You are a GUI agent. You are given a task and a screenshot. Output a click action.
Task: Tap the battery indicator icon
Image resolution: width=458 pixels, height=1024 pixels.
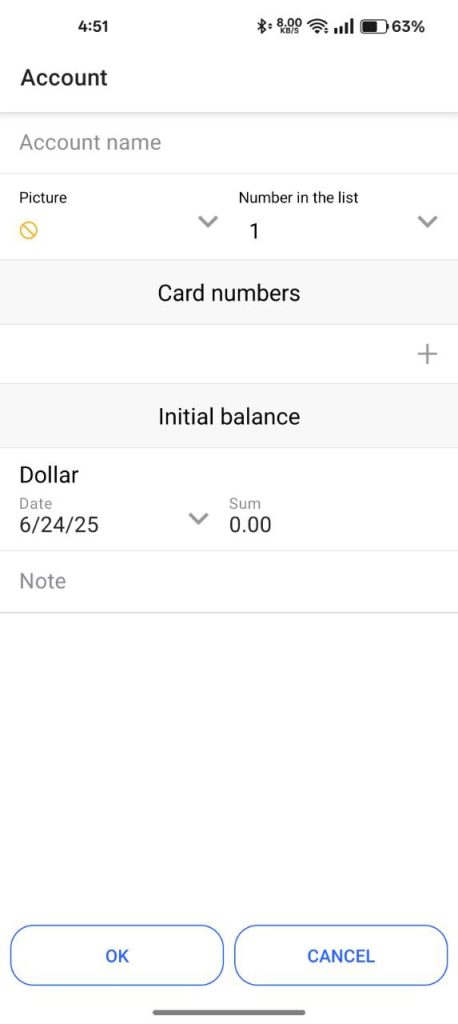374,27
